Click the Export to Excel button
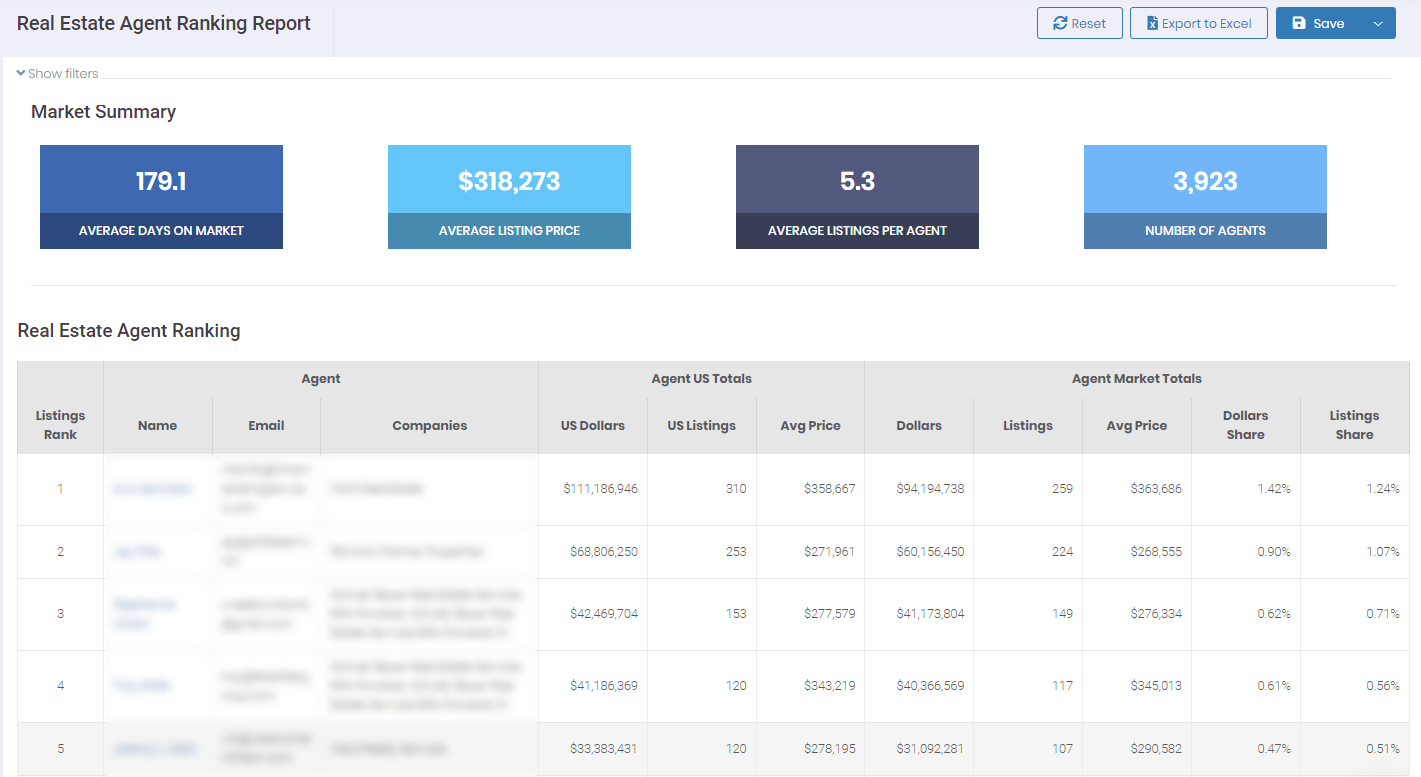 click(x=1199, y=23)
